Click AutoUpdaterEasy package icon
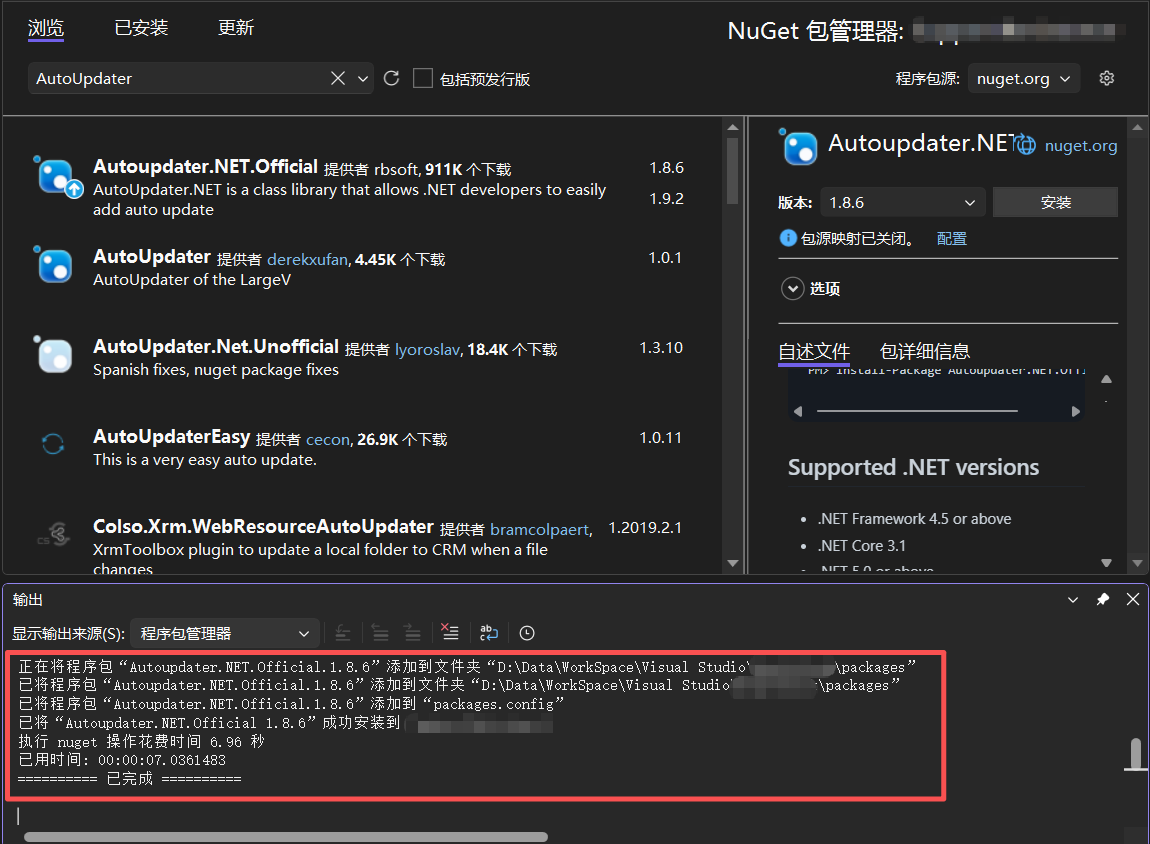This screenshot has width=1150, height=844. pyautogui.click(x=53, y=444)
